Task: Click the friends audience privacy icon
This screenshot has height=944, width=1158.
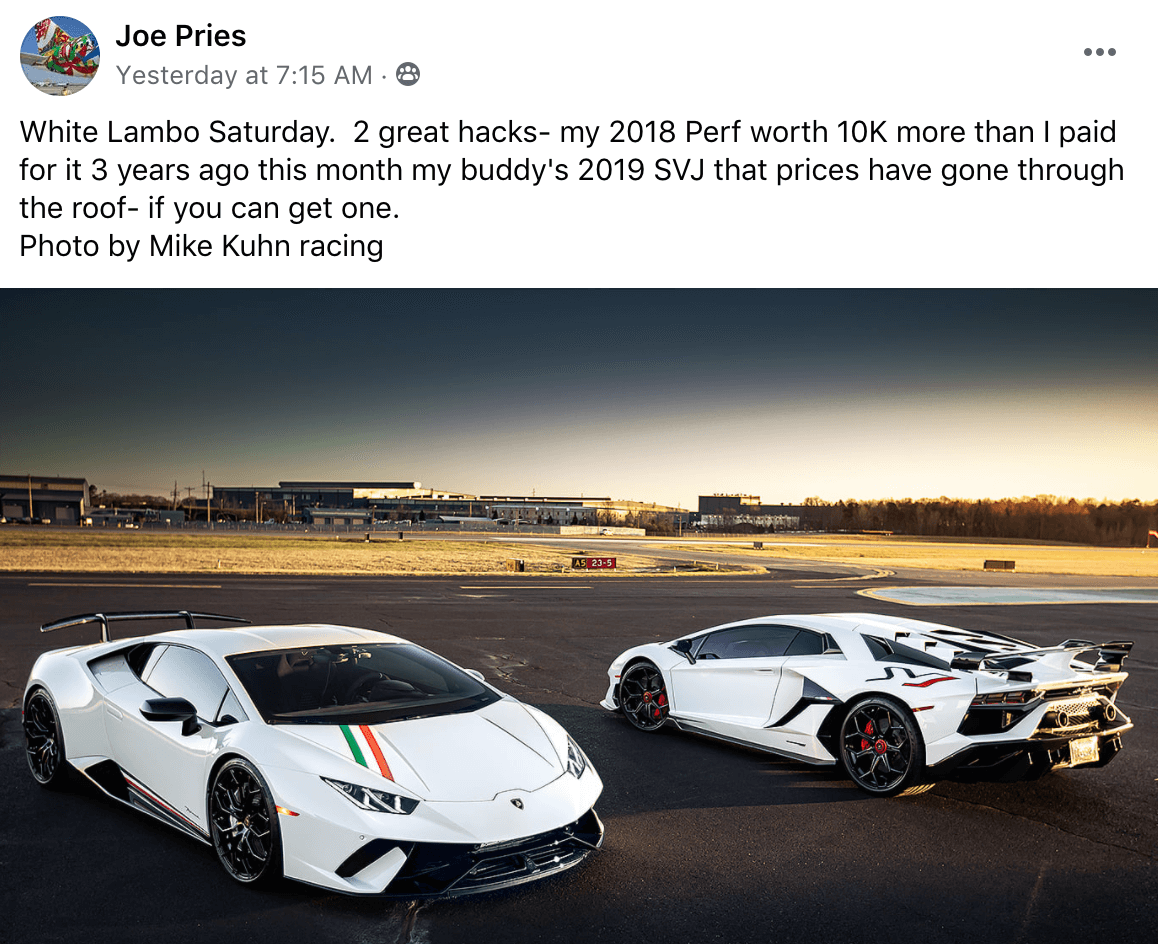Action: [408, 74]
